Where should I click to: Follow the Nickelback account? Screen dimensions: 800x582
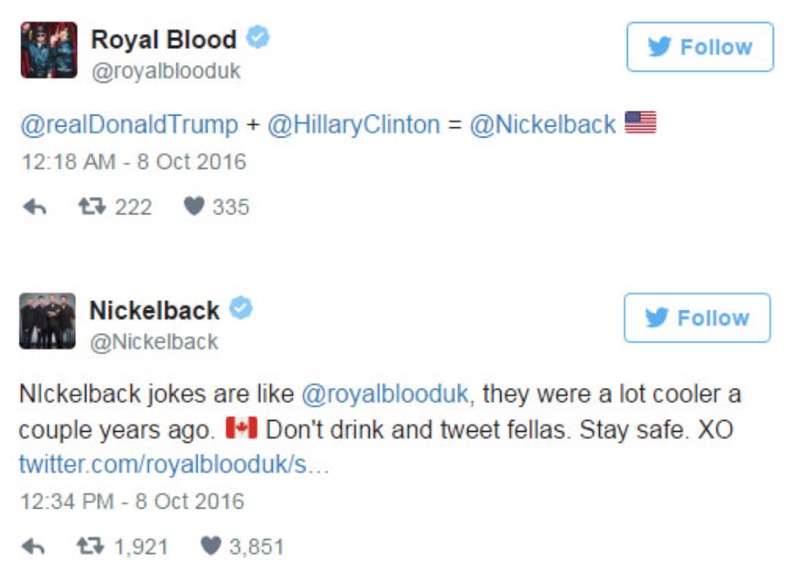click(697, 318)
